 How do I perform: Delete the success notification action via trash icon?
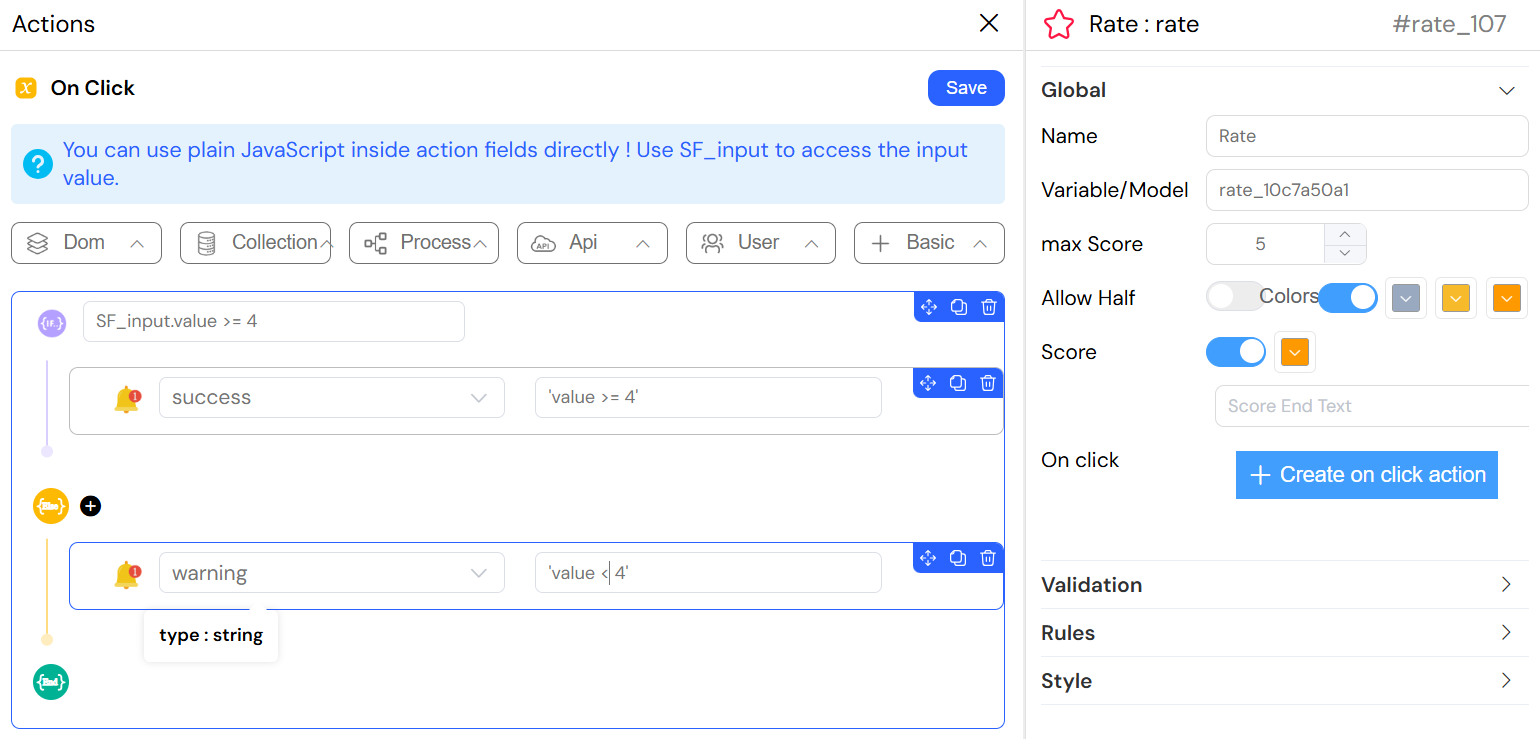pyautogui.click(x=988, y=382)
